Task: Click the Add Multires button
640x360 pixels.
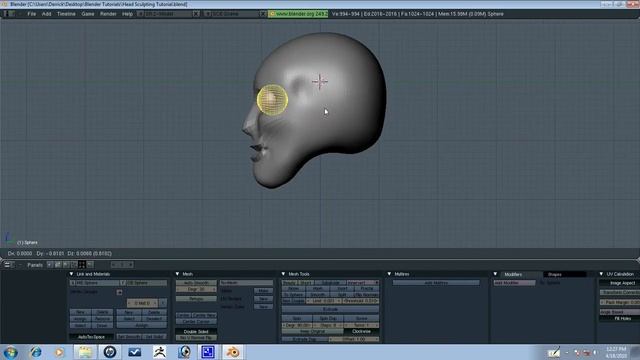Action: click(x=436, y=283)
